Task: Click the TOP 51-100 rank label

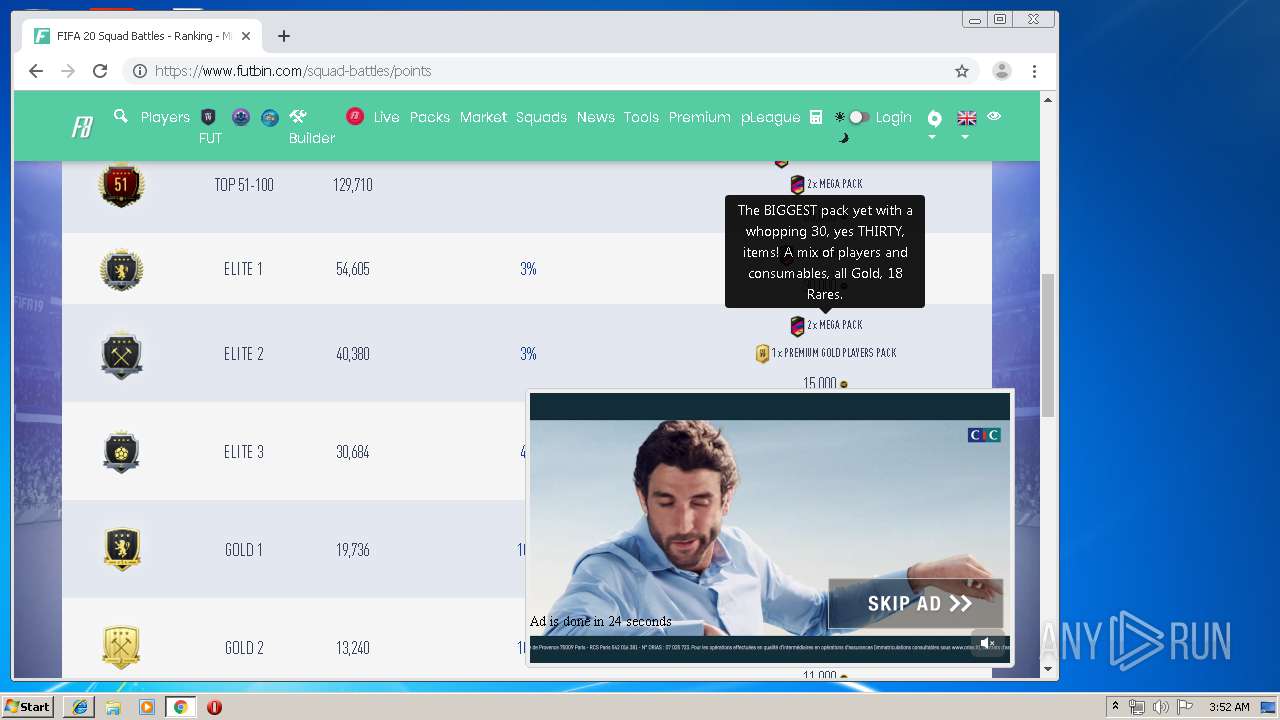Action: 244,185
